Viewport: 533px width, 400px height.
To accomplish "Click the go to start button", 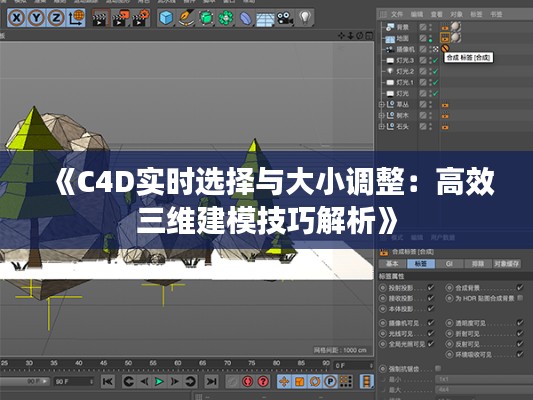I will coord(108,382).
